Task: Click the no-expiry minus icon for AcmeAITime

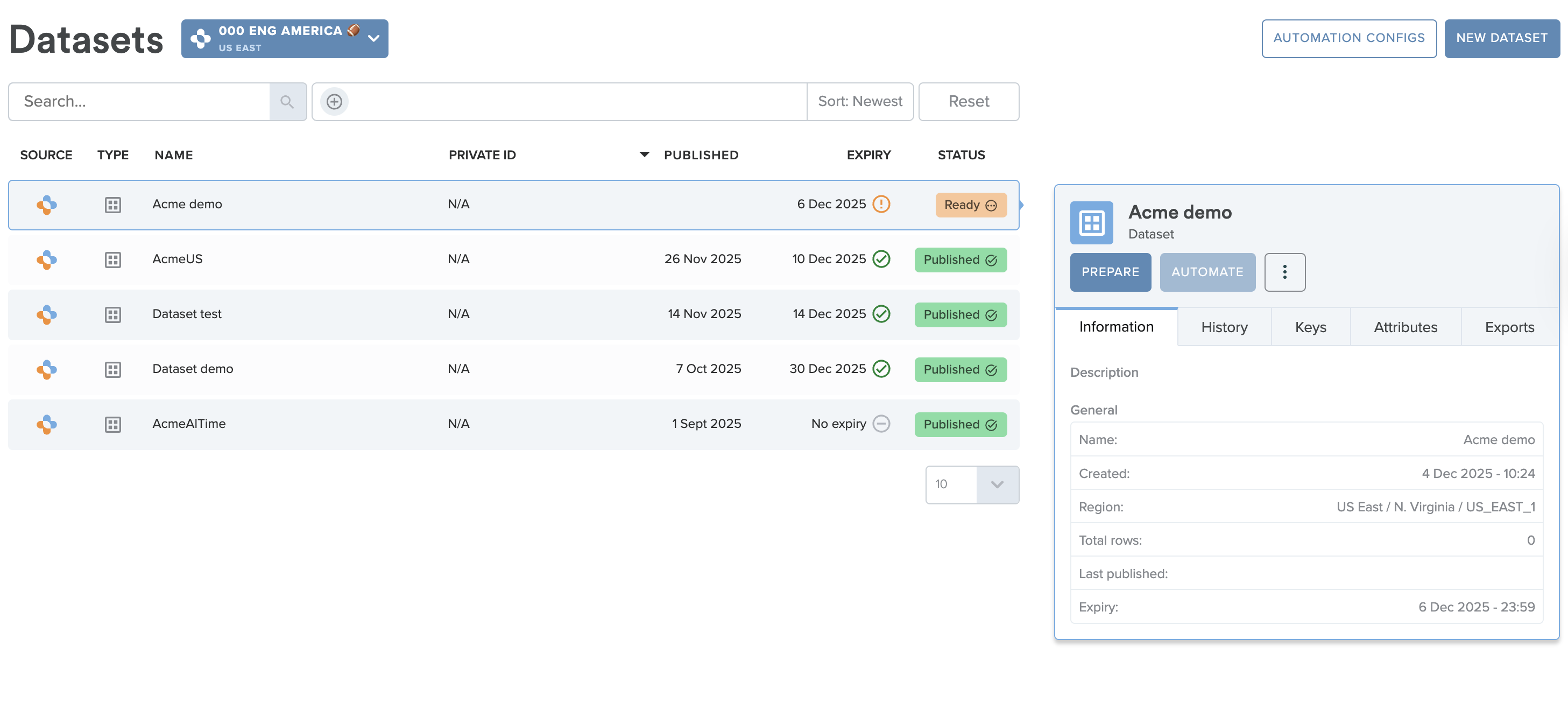Action: [x=881, y=423]
